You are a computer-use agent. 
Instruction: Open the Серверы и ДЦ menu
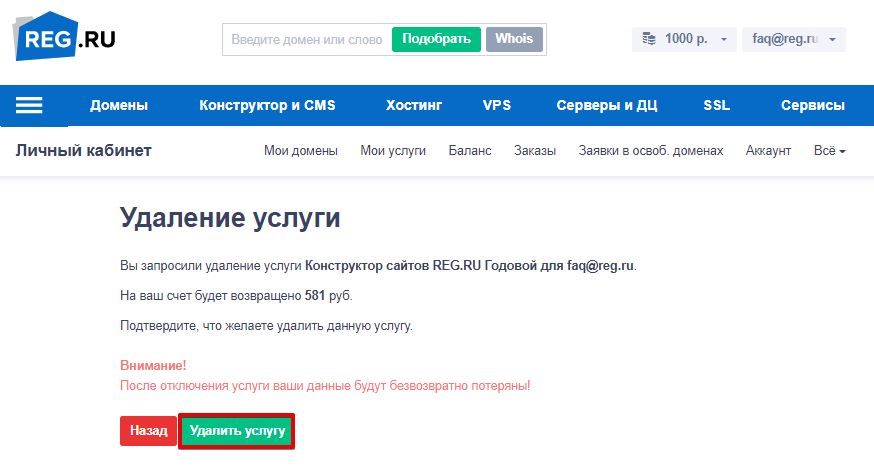pyautogui.click(x=606, y=105)
